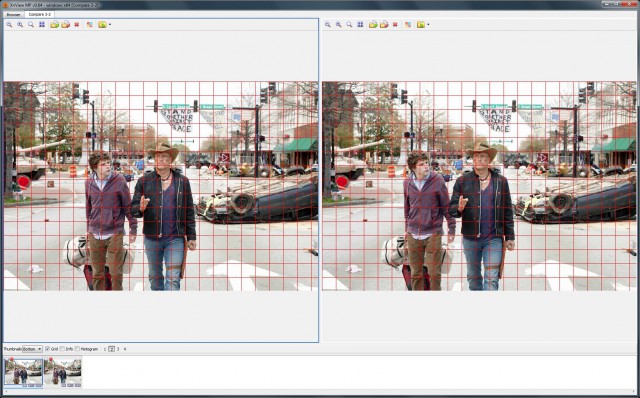Switch to the Browser tab
The height and width of the screenshot is (398, 640).
[x=13, y=14]
